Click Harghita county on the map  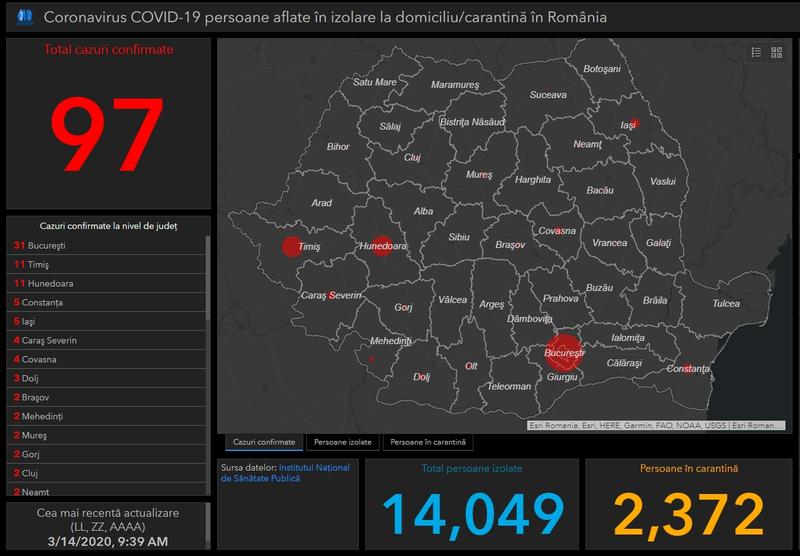coord(533,180)
